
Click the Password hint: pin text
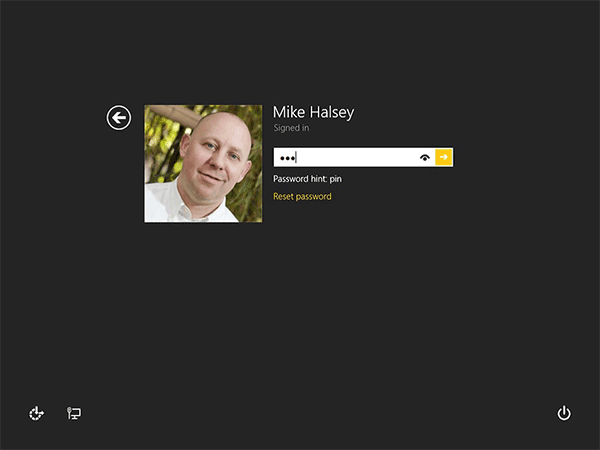pos(307,179)
